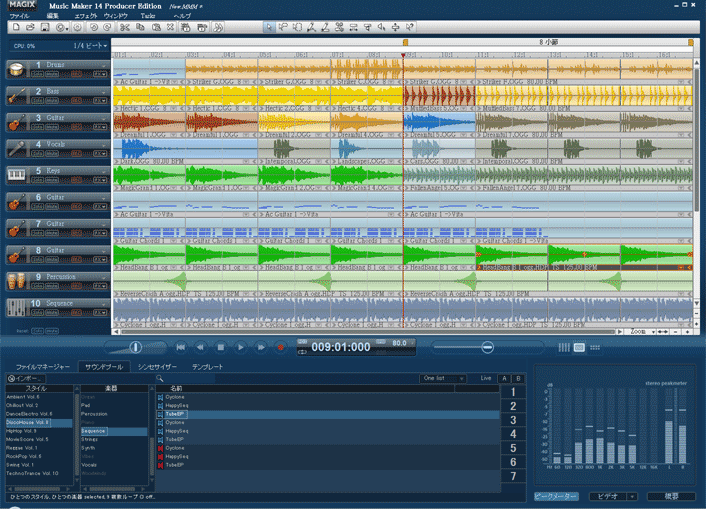Image resolution: width=706 pixels, height=509 pixels.
Task: Mute the Vocals track
Action: tap(52, 153)
